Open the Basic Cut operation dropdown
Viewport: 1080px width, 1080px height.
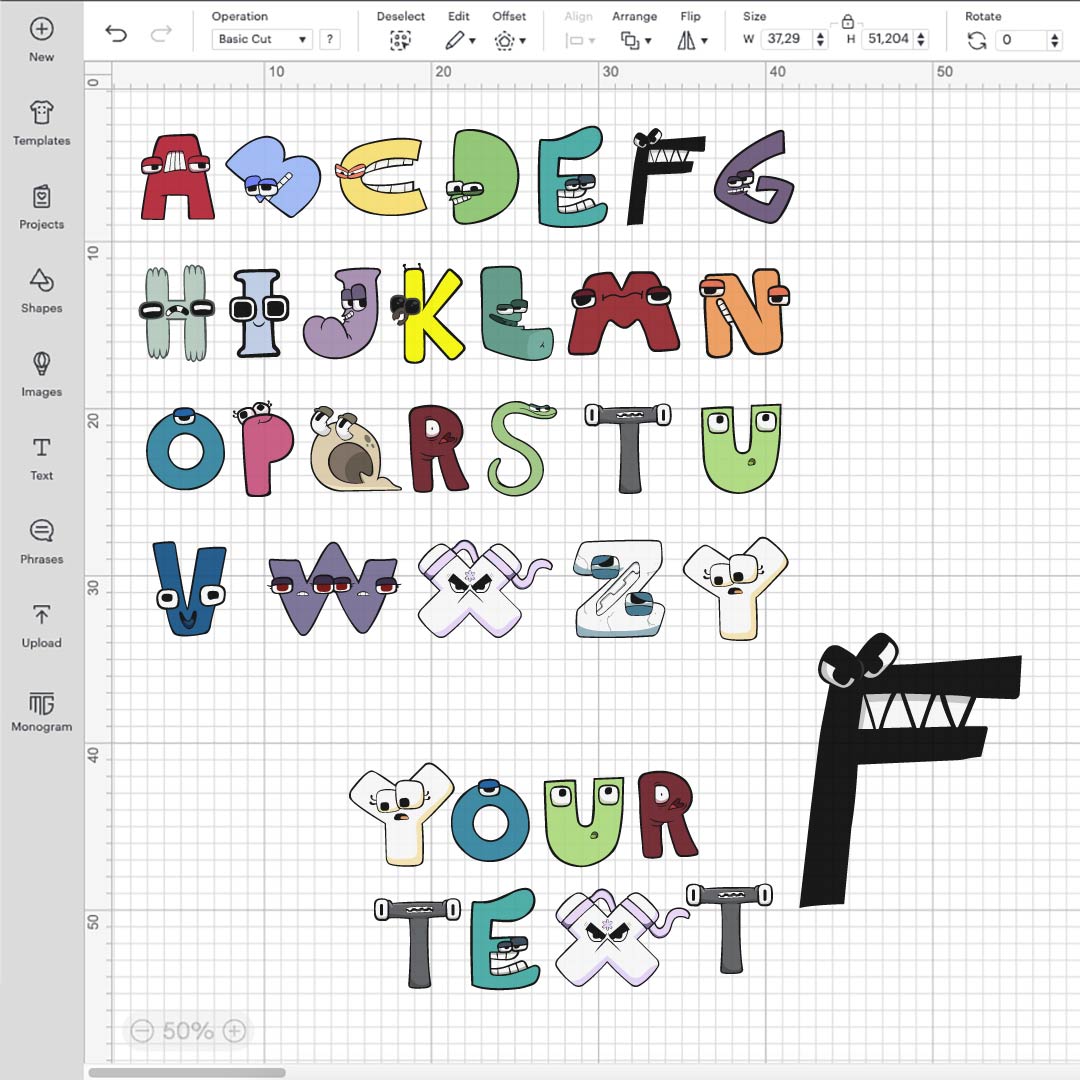coord(262,40)
